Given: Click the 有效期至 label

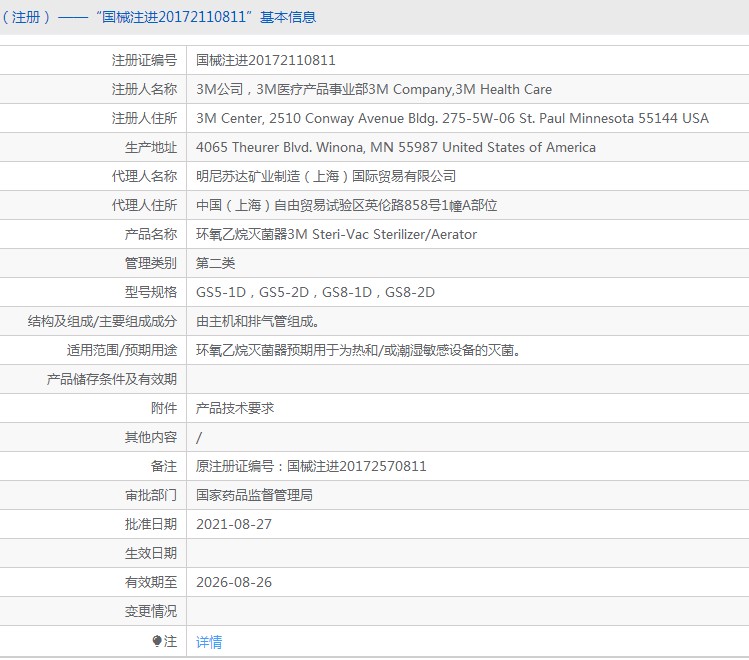Looking at the screenshot, I should coord(151,582).
